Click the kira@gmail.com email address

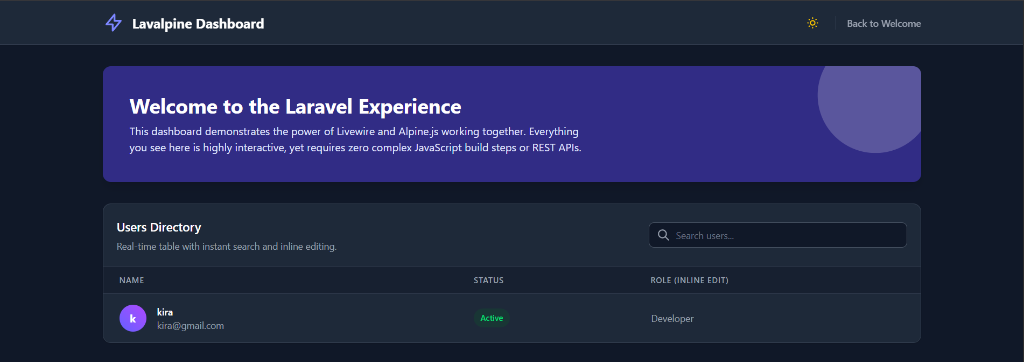tap(191, 325)
